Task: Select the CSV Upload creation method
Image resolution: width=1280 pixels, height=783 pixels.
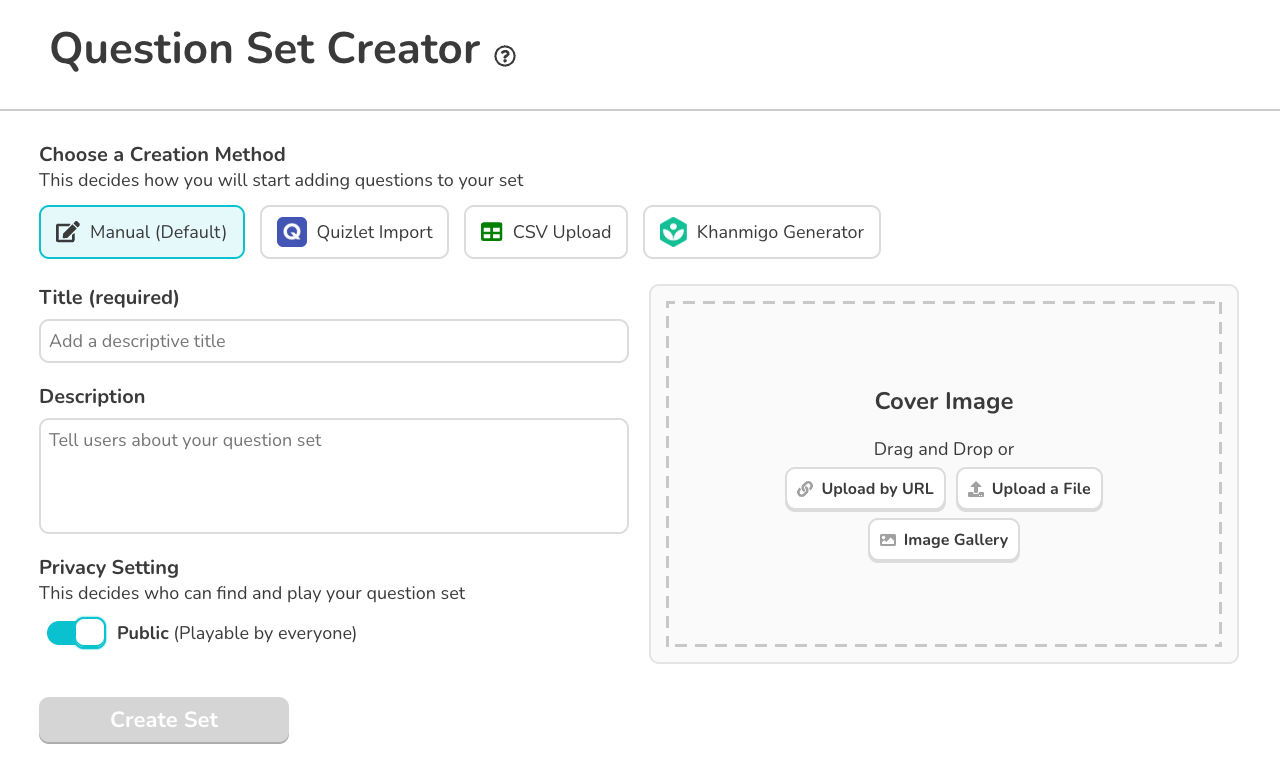Action: pyautogui.click(x=545, y=231)
